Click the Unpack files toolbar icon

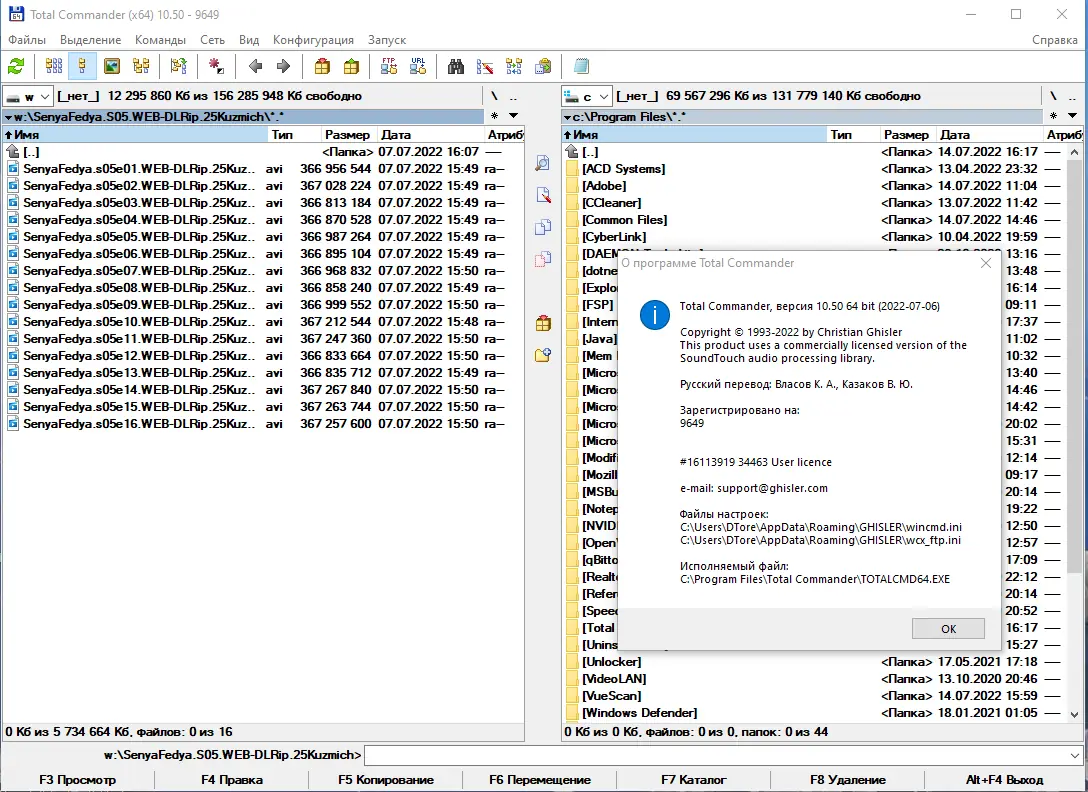click(x=353, y=67)
